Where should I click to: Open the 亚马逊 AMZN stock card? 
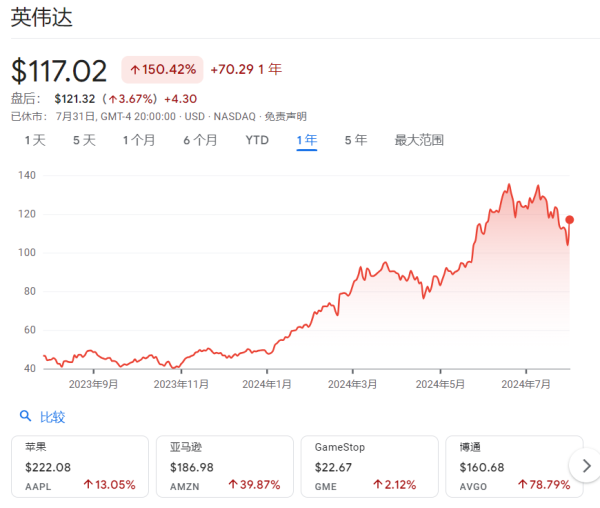225,466
